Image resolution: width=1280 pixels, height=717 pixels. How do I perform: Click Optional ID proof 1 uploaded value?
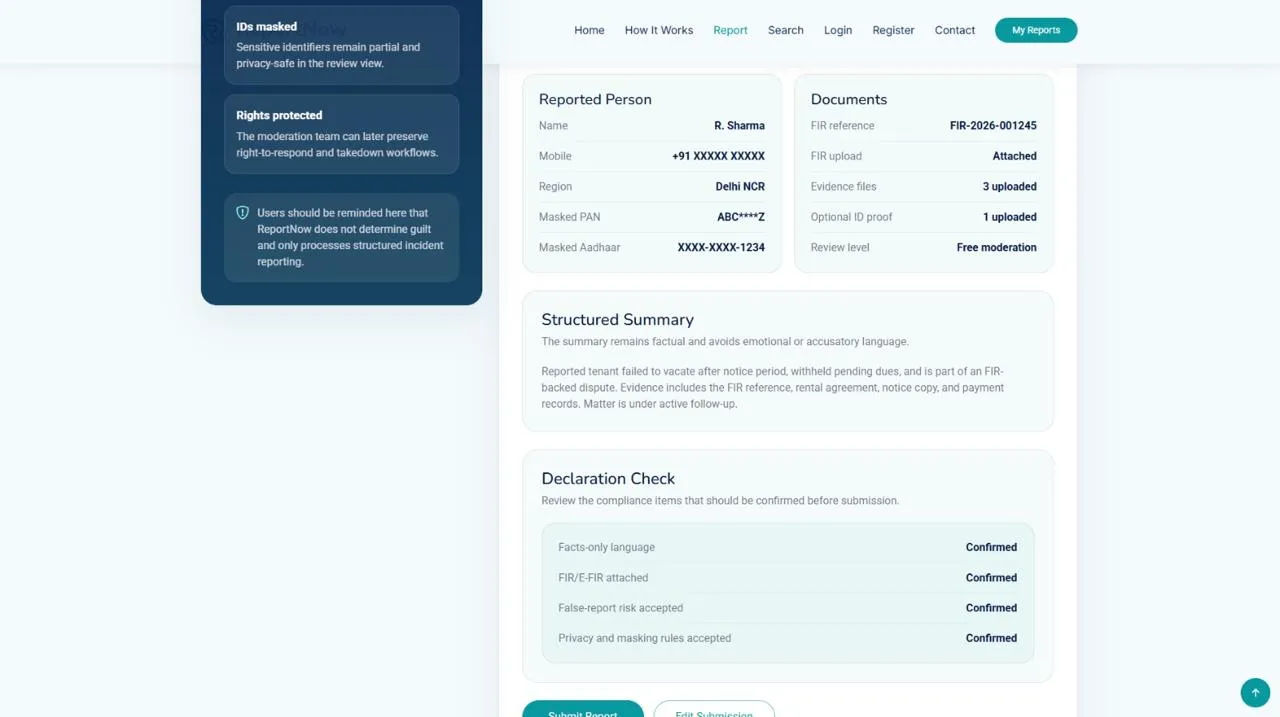pos(1009,217)
